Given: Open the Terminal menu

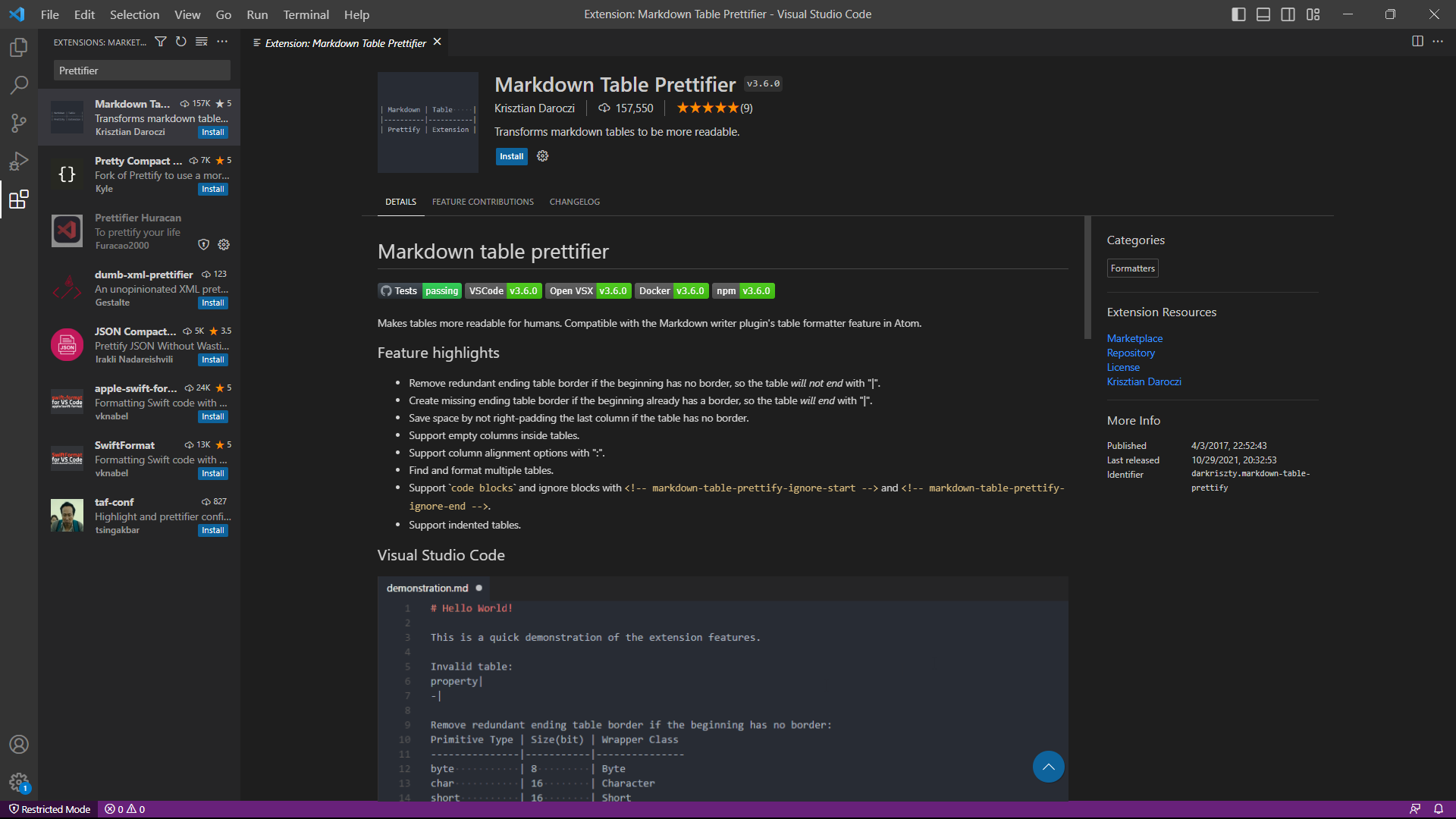Looking at the screenshot, I should pyautogui.click(x=306, y=14).
